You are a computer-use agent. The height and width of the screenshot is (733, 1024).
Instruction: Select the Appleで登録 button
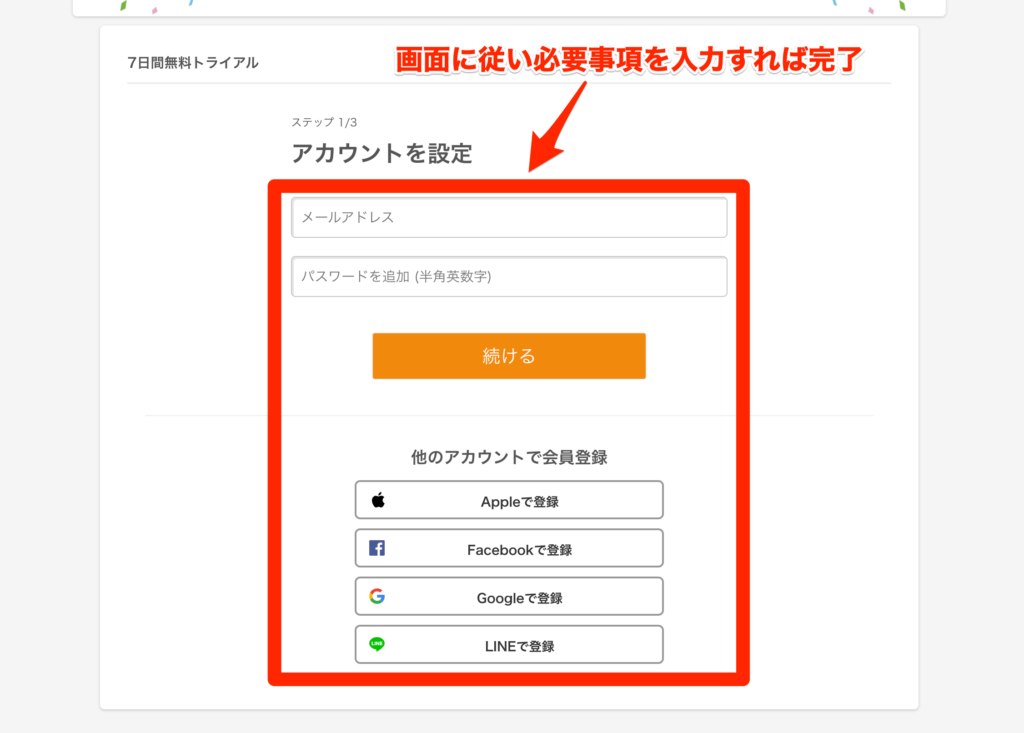[x=509, y=499]
